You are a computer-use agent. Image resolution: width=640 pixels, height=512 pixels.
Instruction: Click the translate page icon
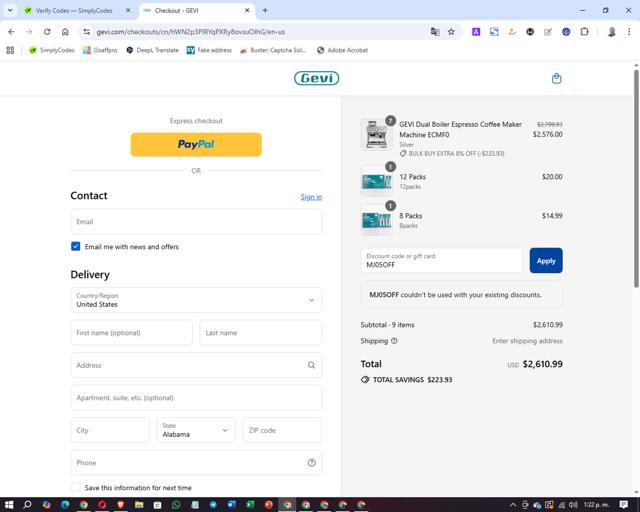point(435,32)
